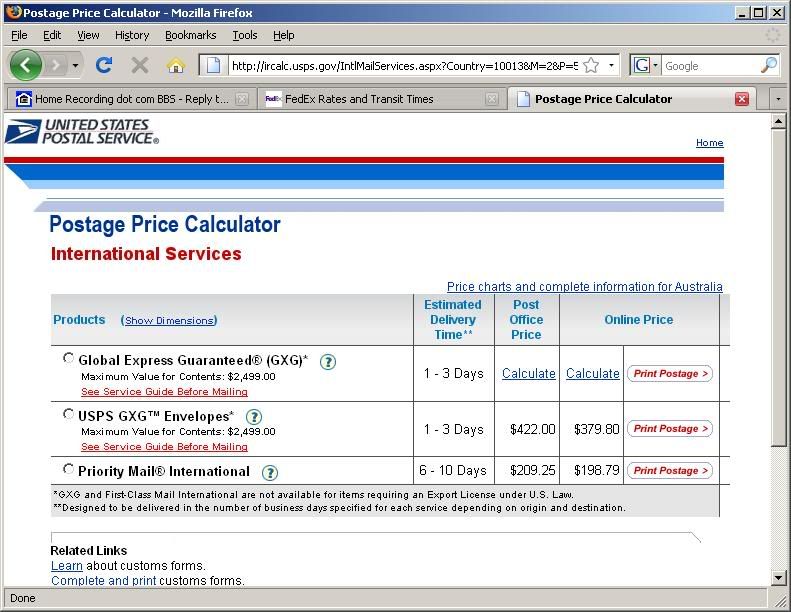Open the back/forward history dropdown arrow
This screenshot has height=612, width=791.
[75, 65]
